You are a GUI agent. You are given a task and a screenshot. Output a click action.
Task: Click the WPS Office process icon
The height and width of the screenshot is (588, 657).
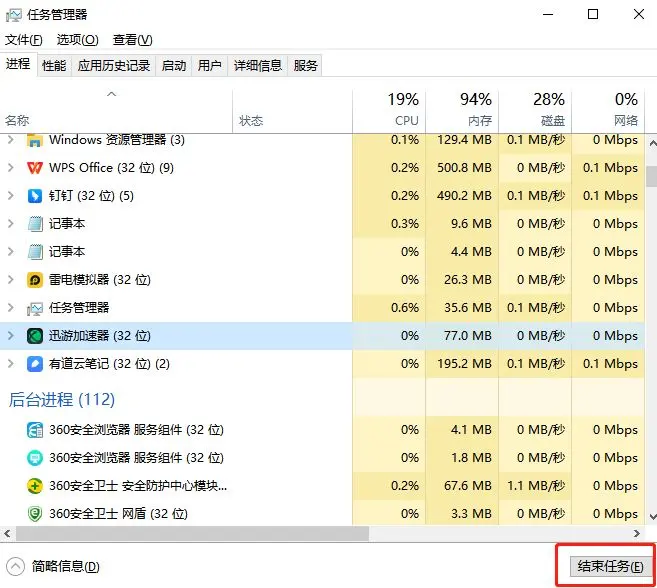point(35,168)
